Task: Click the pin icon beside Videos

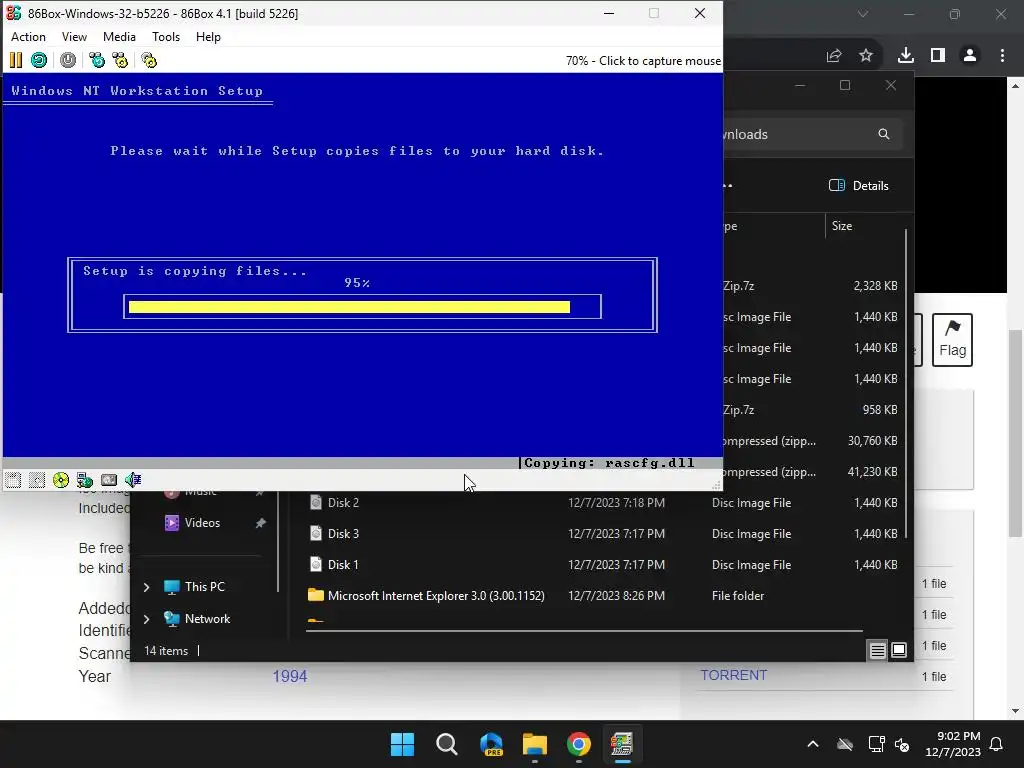Action: coord(261,523)
